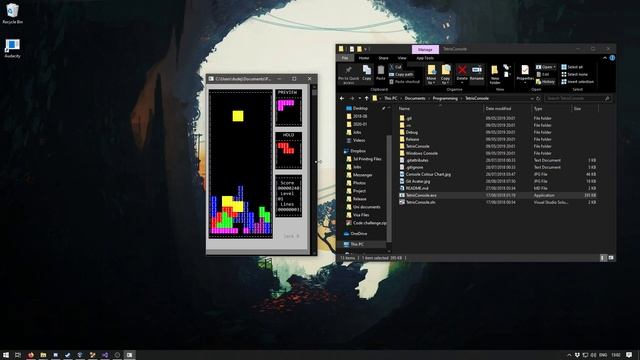Image resolution: width=640 pixels, height=360 pixels.
Task: Click Cut in the Clipboard group
Action: point(396,67)
